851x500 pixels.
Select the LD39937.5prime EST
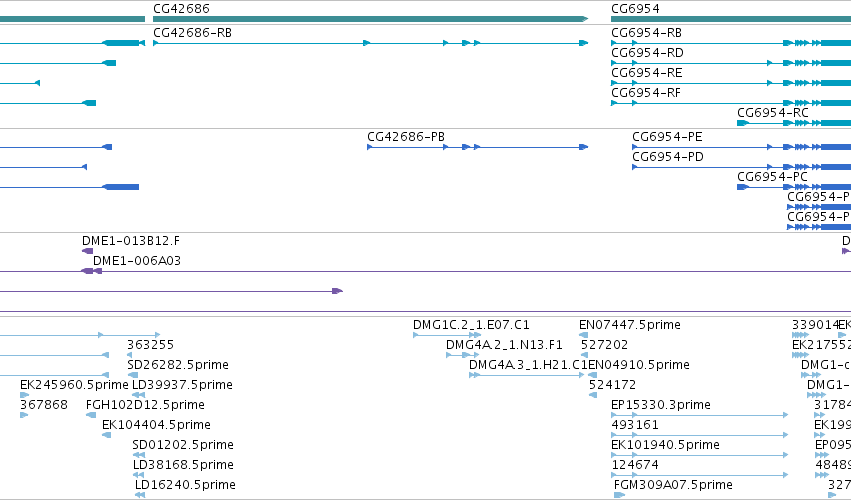tap(138, 395)
